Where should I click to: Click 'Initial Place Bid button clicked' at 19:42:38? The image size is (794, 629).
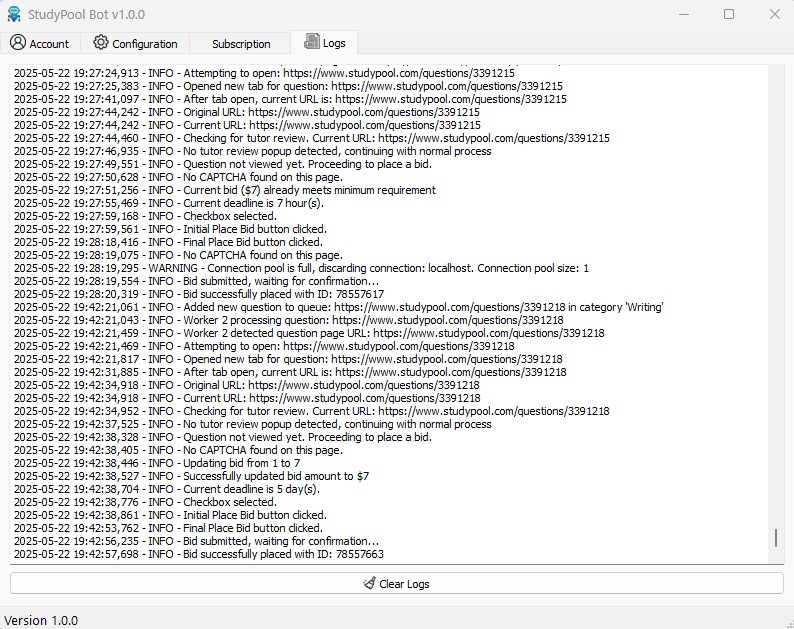point(170,515)
